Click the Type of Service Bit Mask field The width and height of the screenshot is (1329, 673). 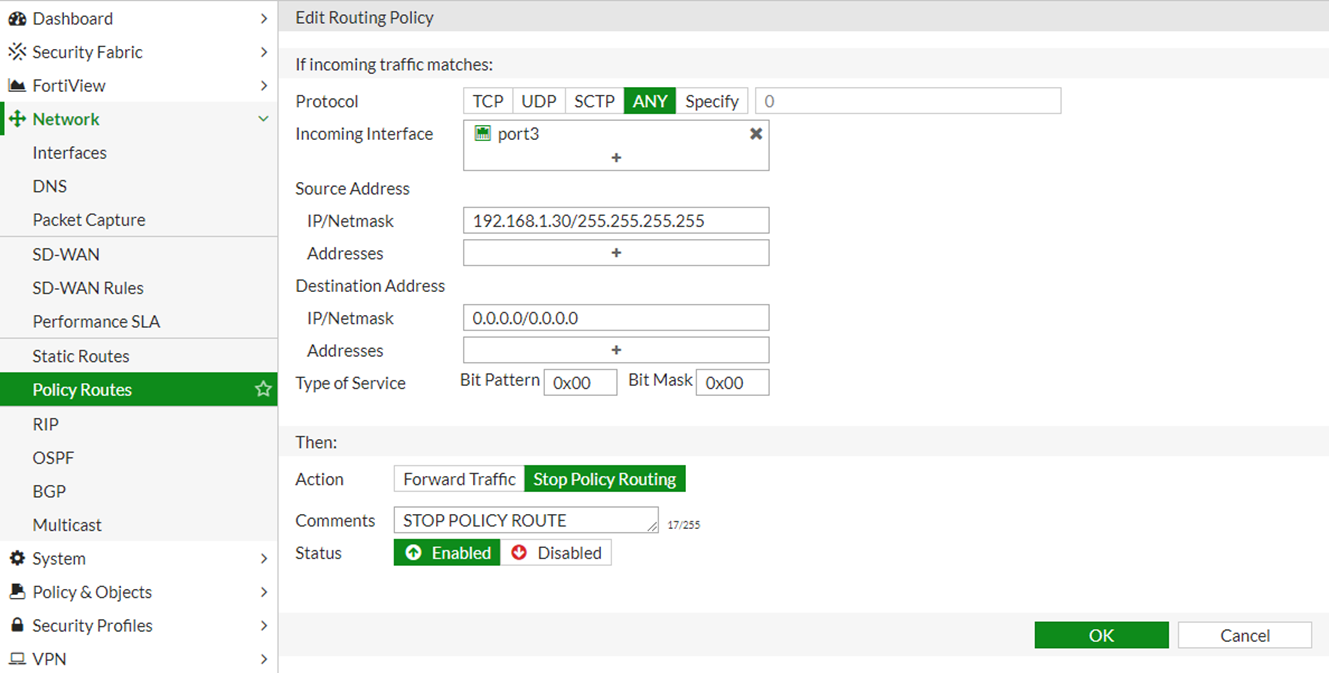(x=732, y=383)
